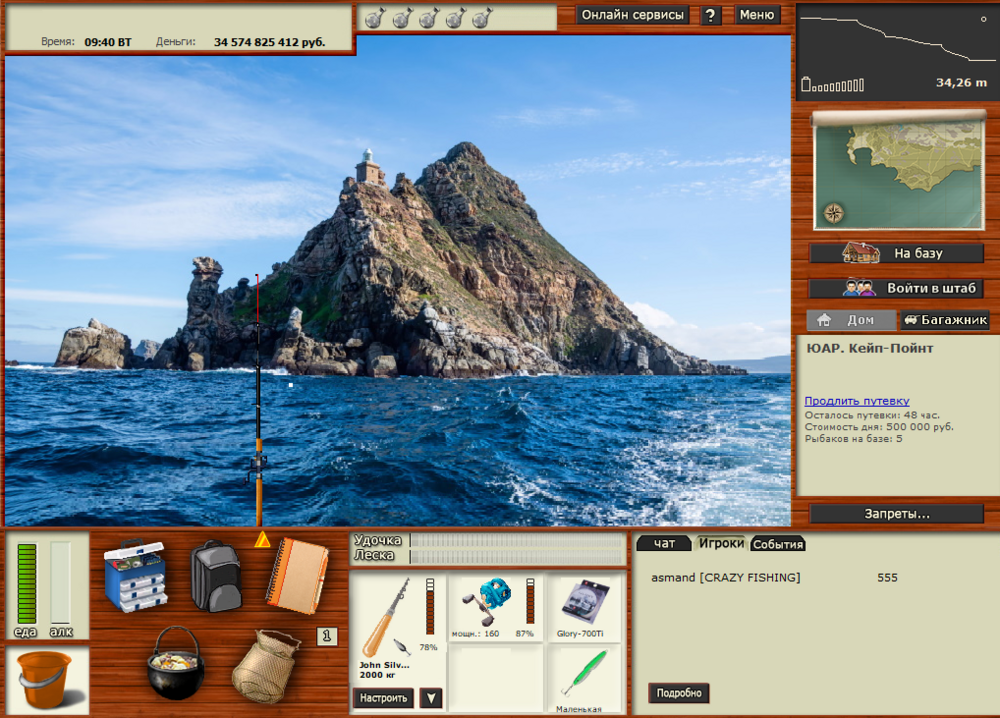1000x718 pixels.
Task: Click the yellow warning triangle icon
Action: (x=262, y=540)
